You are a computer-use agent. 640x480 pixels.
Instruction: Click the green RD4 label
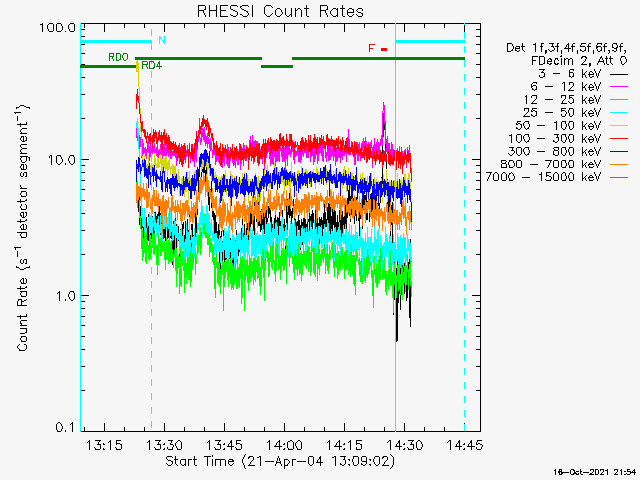151,65
